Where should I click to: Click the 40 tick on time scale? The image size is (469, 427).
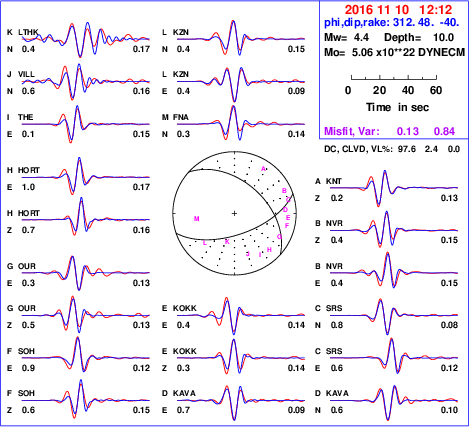coord(408,90)
